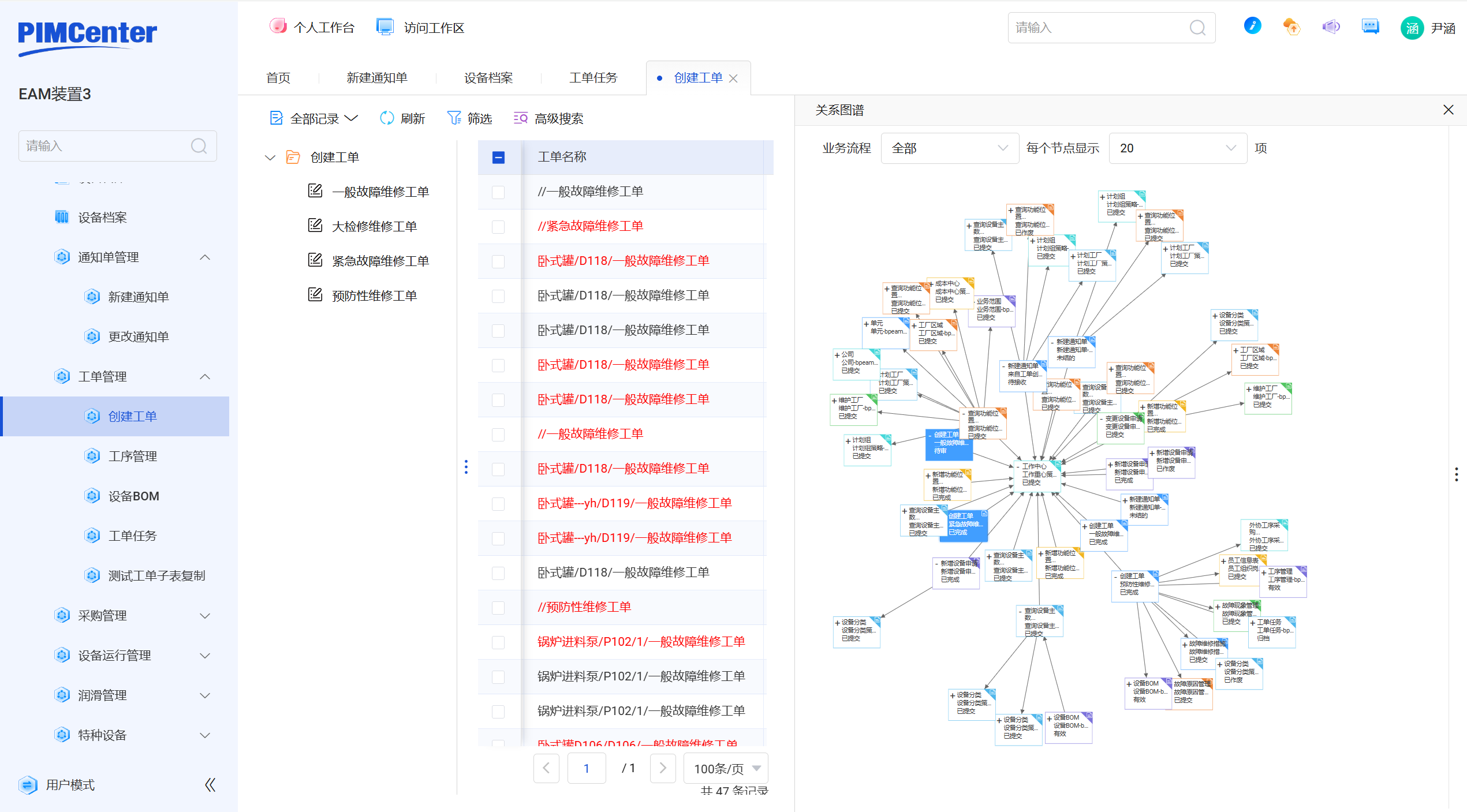
Task: Click the orange cloud upload icon
Action: click(x=1291, y=27)
